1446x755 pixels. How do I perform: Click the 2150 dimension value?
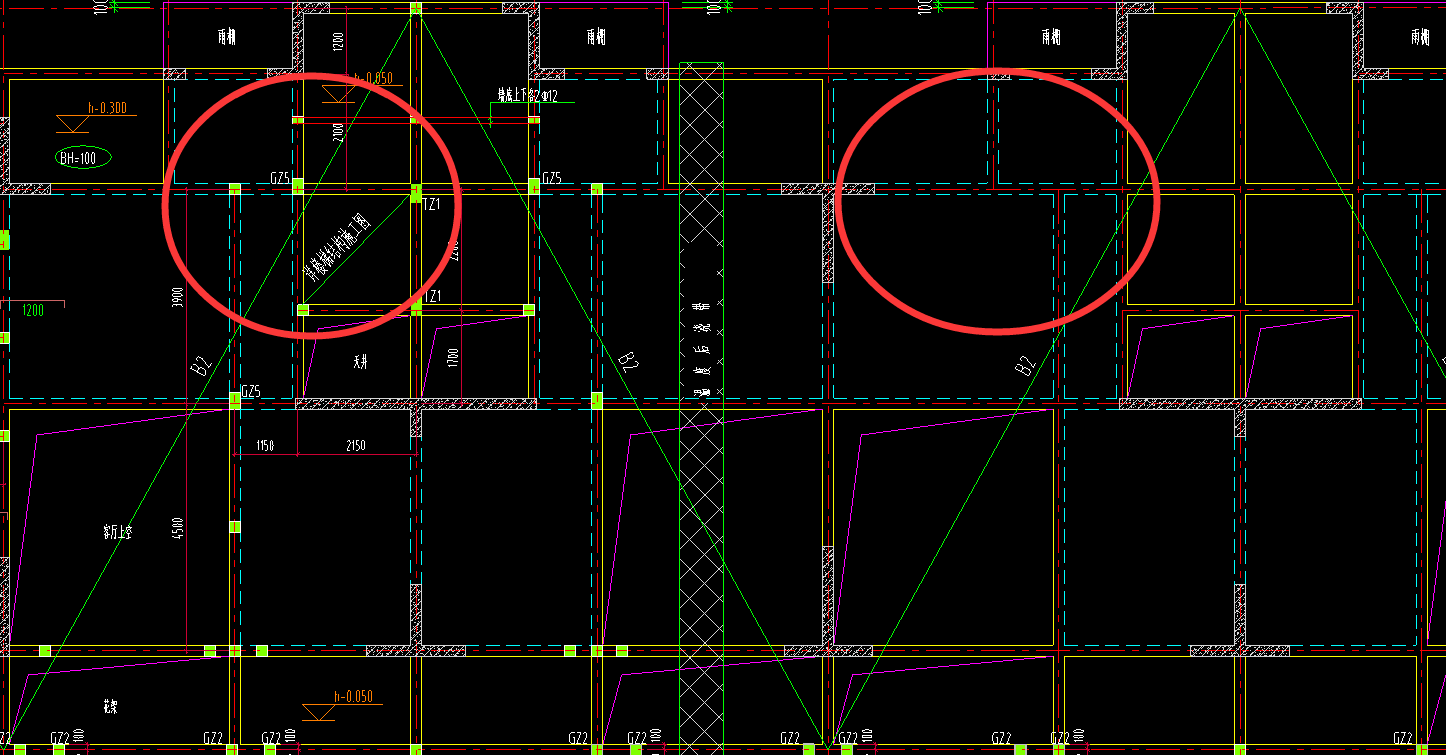355,444
